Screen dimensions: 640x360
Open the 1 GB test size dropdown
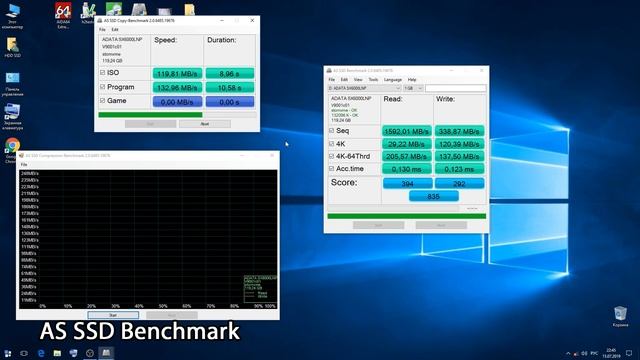point(413,88)
